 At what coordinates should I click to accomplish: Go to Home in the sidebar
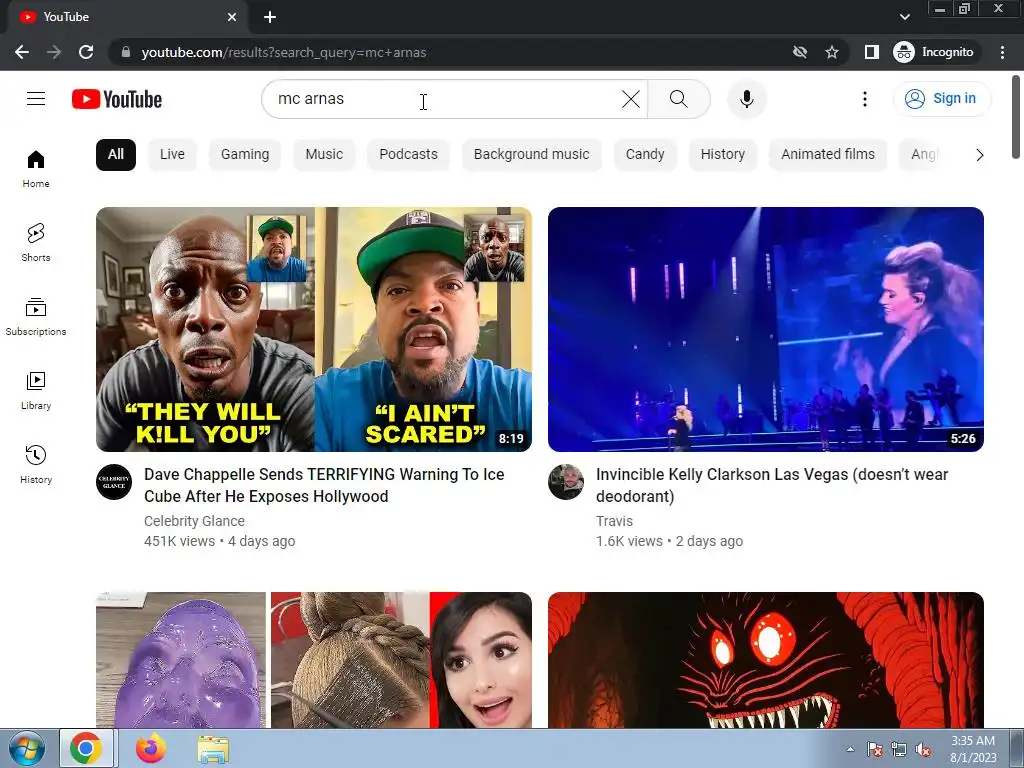pyautogui.click(x=36, y=169)
